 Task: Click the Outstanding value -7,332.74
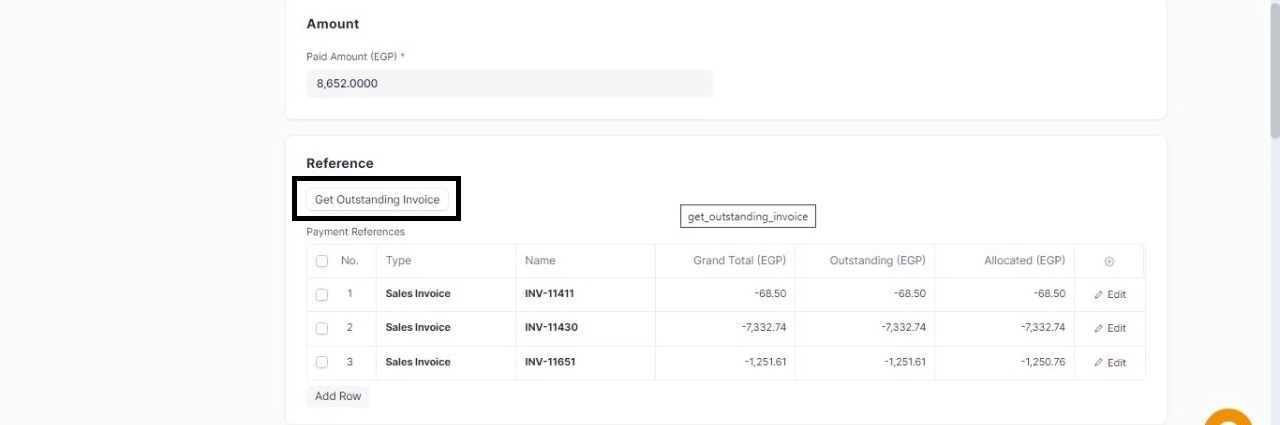tap(903, 328)
